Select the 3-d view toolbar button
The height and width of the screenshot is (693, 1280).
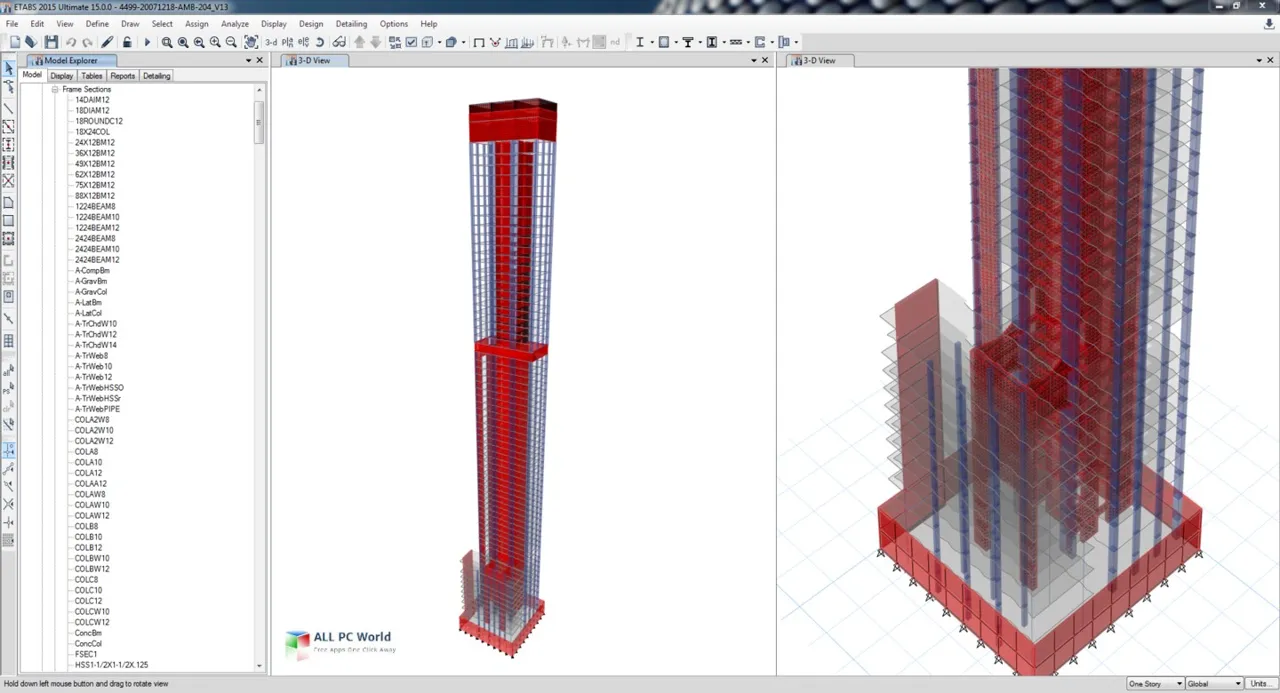click(x=270, y=42)
